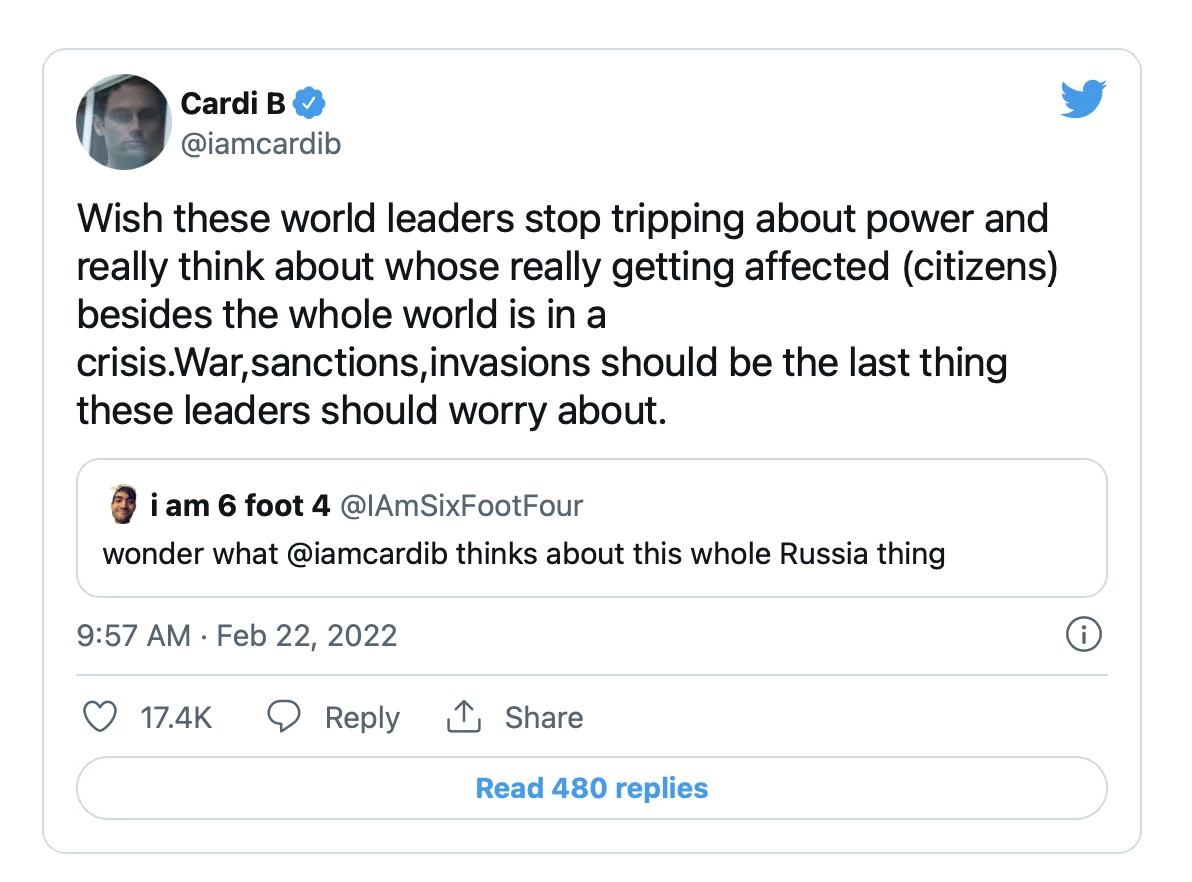Open the Cardi B display name
This screenshot has height=882, width=1192.
point(233,103)
